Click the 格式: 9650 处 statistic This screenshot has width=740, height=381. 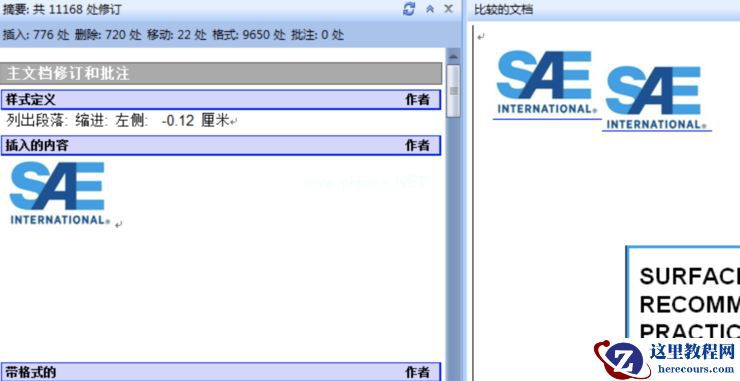[249, 34]
